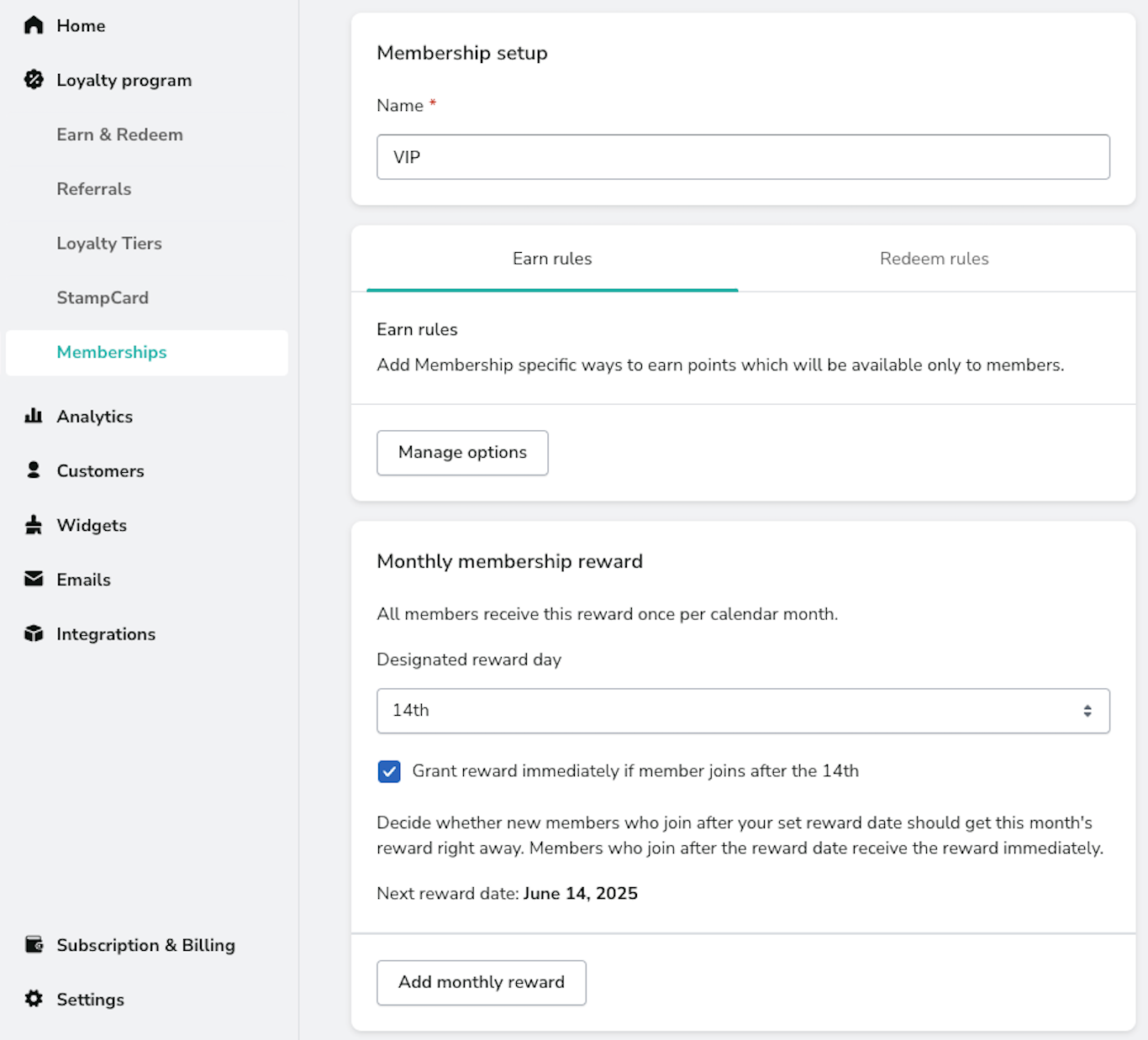Click the Loyalty program badge icon
The image size is (1148, 1040).
[x=34, y=80]
